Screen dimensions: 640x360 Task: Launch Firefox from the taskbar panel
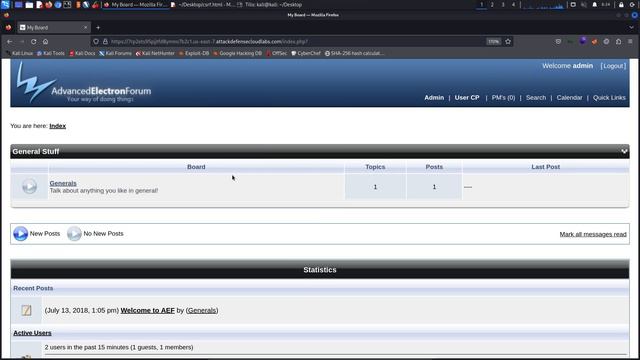[49, 5]
